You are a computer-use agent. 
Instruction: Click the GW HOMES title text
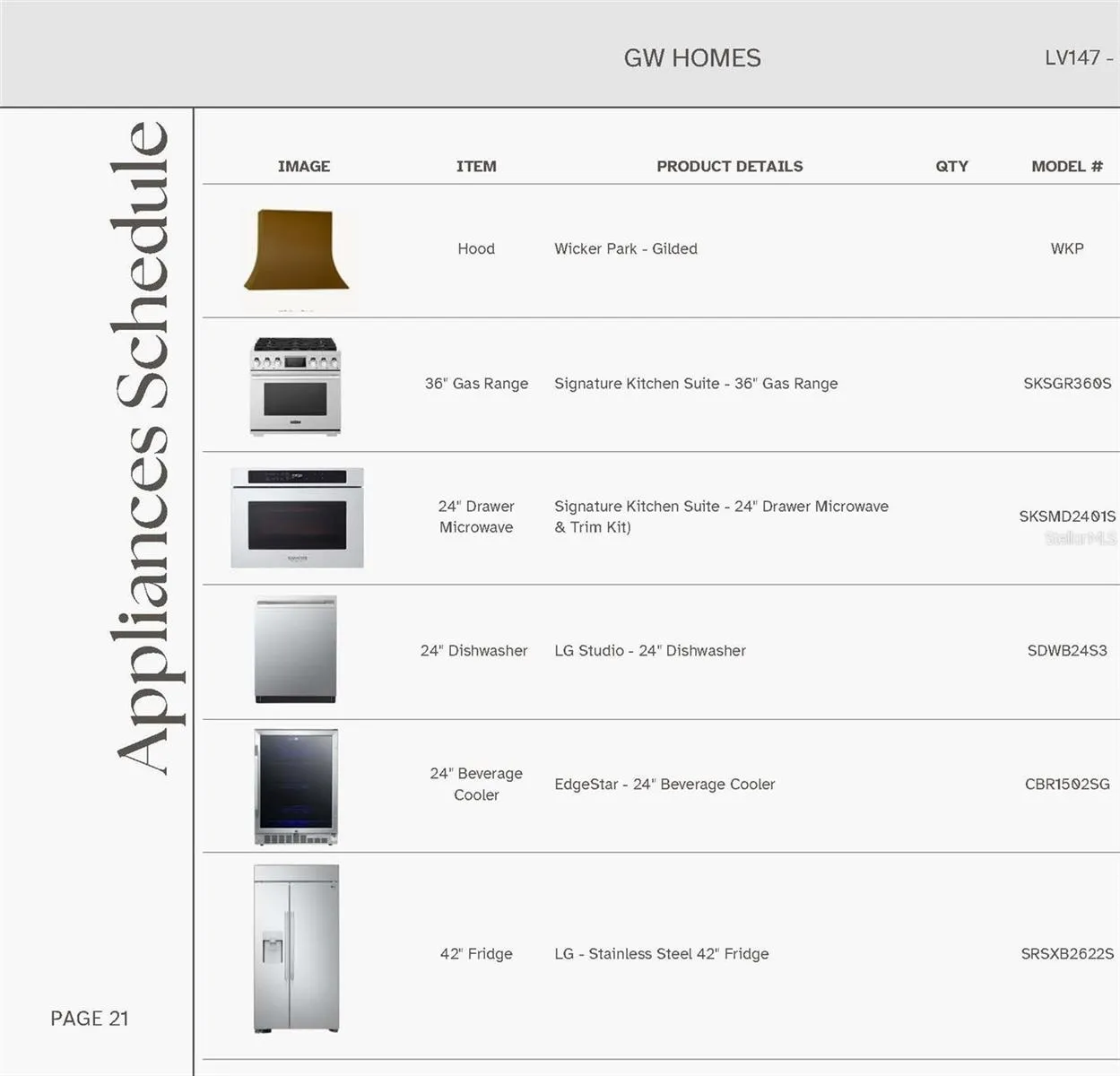tap(691, 58)
